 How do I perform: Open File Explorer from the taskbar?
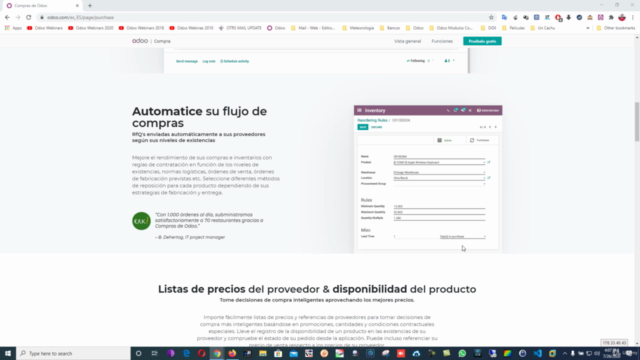263,353
